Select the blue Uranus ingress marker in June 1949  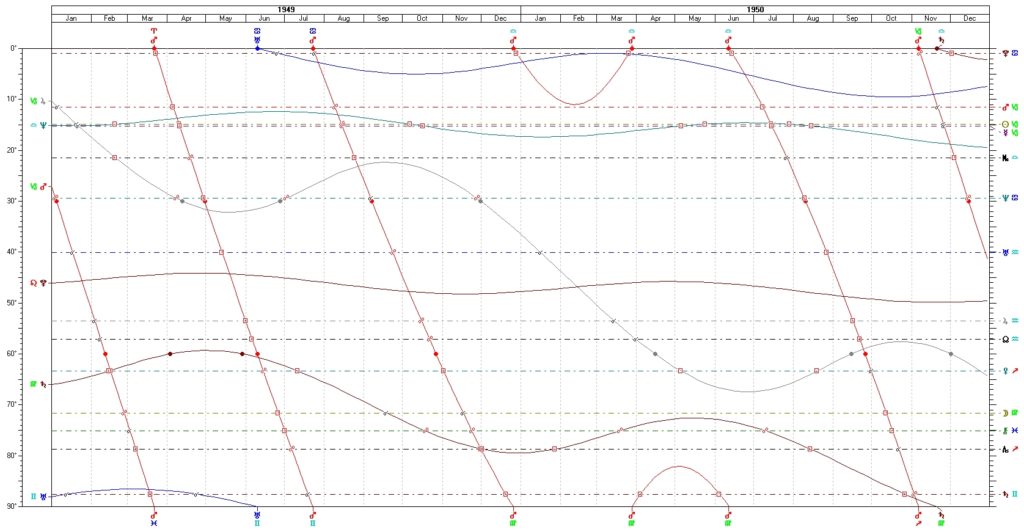point(257,48)
